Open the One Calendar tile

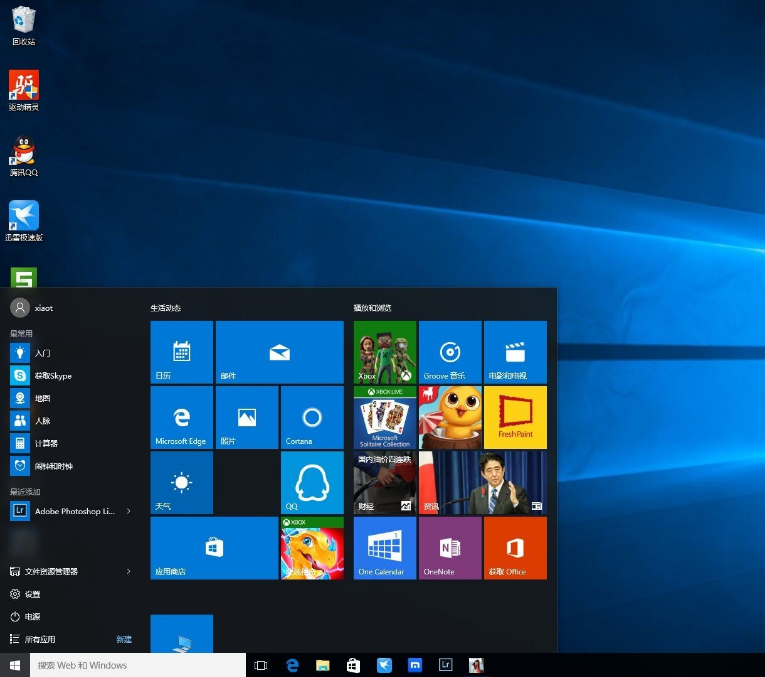coord(385,548)
